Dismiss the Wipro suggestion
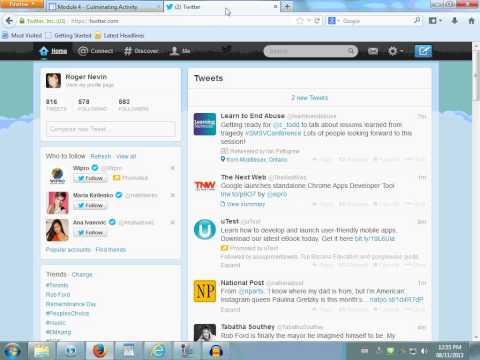The image size is (480, 360). pos(173,168)
